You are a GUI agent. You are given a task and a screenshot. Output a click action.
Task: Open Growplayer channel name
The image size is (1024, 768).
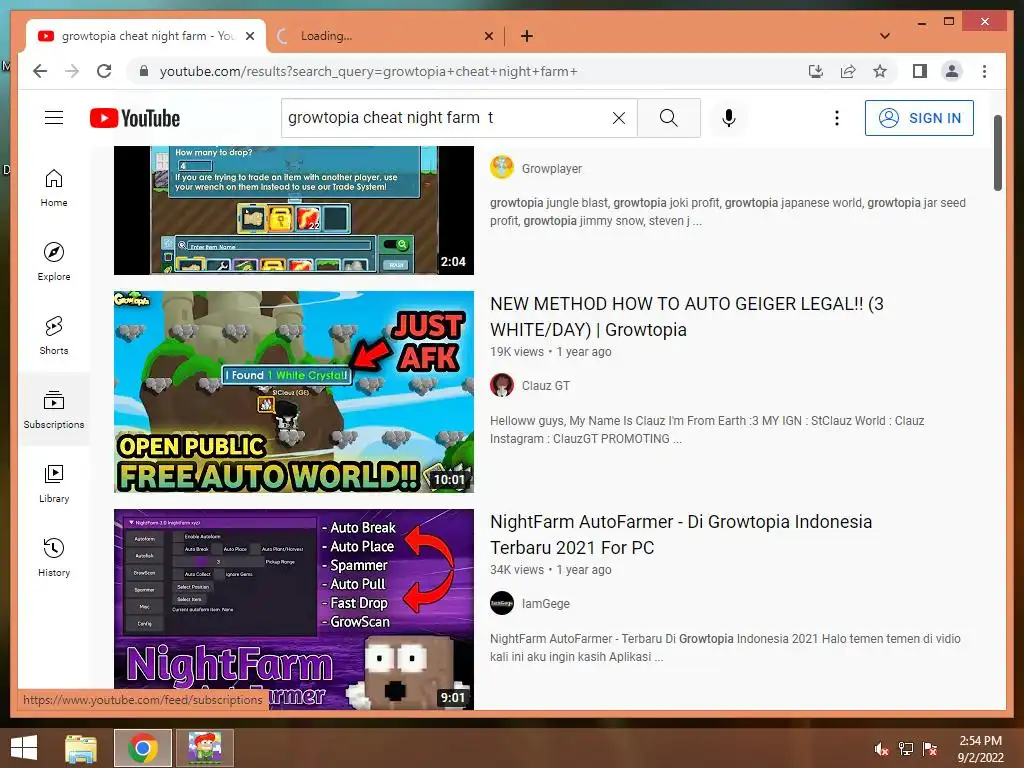click(552, 168)
